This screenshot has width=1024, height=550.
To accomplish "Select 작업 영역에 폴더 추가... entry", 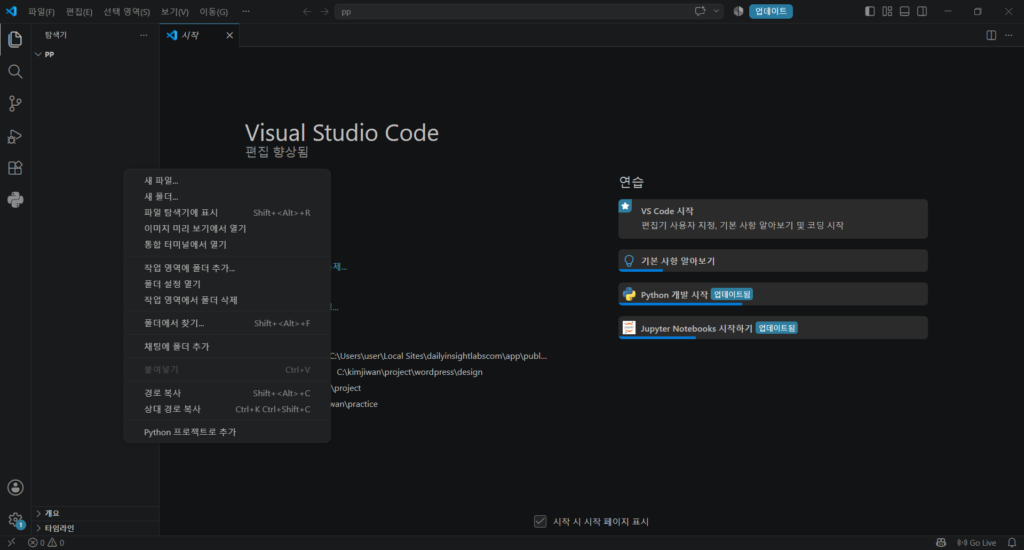I will pyautogui.click(x=227, y=268).
